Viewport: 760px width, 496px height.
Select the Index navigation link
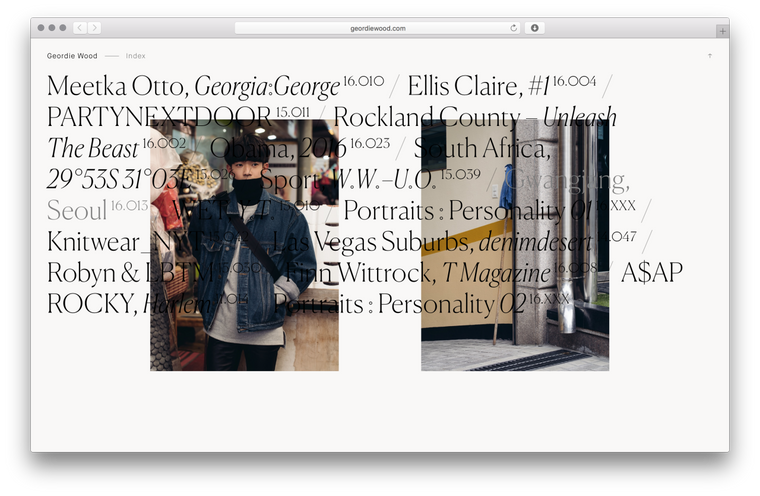tap(135, 56)
